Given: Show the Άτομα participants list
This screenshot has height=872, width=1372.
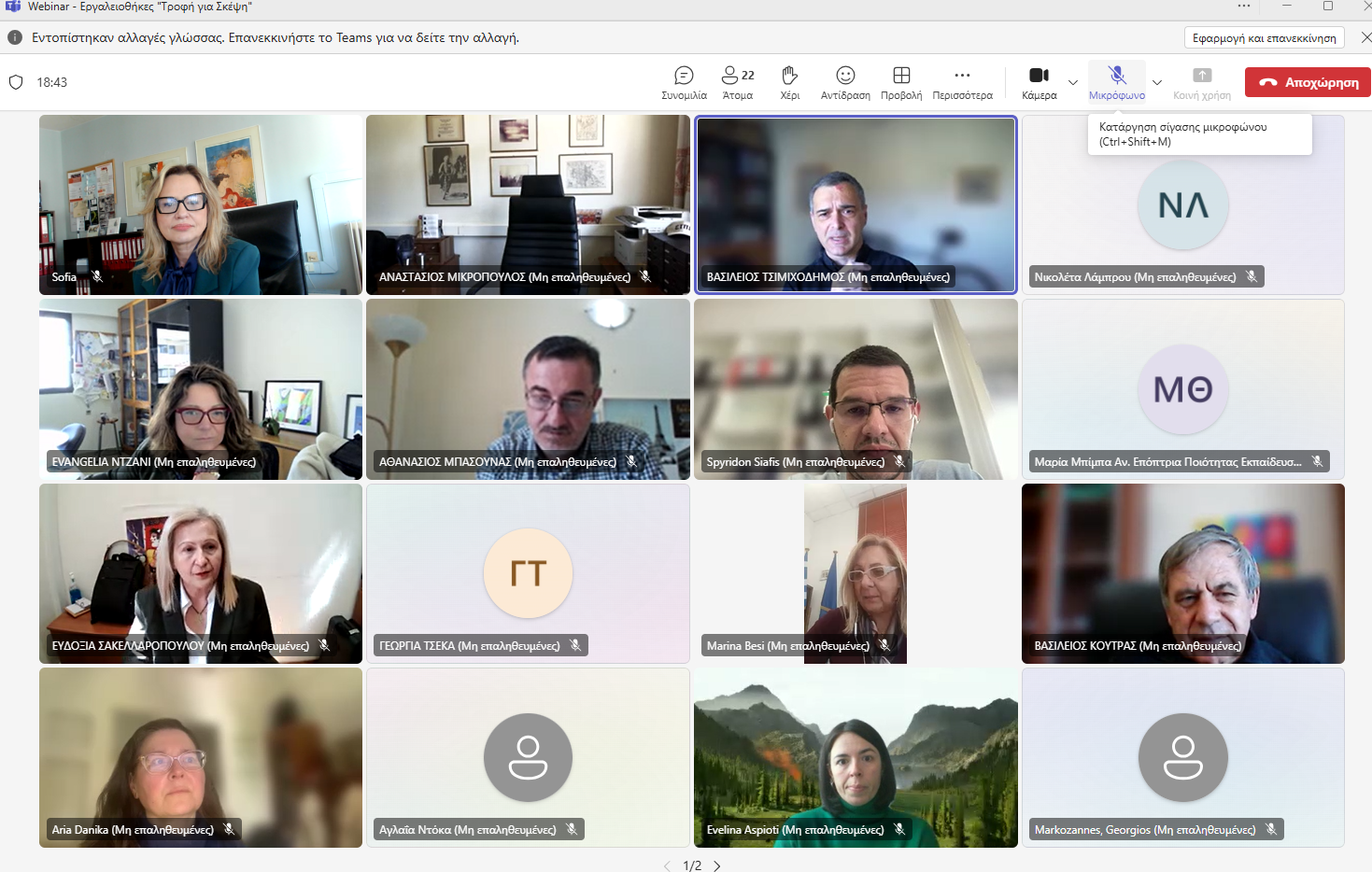Looking at the screenshot, I should pos(737,82).
